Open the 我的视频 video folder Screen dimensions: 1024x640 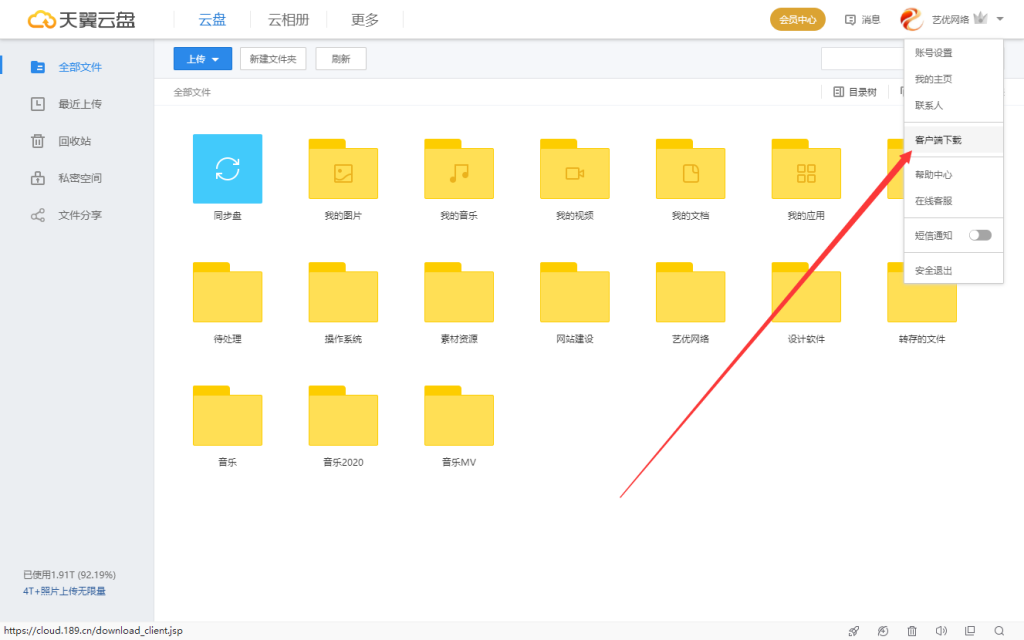click(574, 171)
